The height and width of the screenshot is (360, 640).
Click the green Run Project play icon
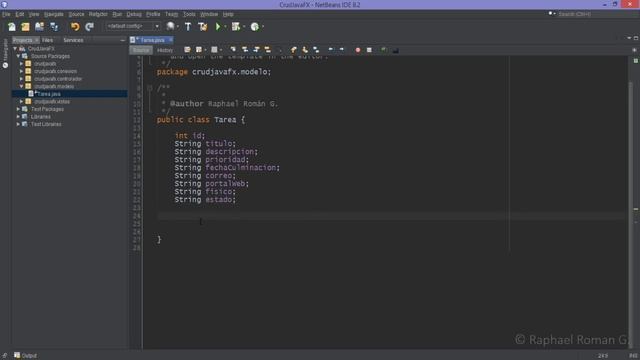[218, 27]
